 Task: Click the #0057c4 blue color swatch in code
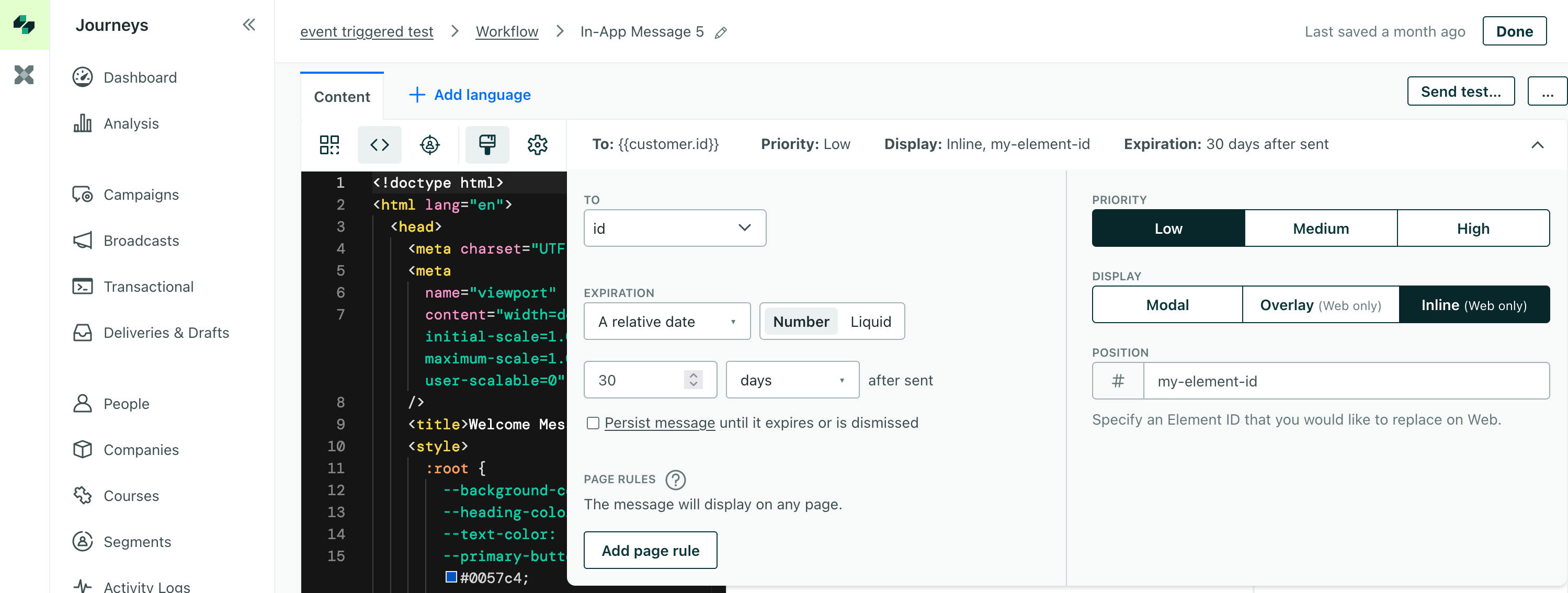tap(451, 576)
